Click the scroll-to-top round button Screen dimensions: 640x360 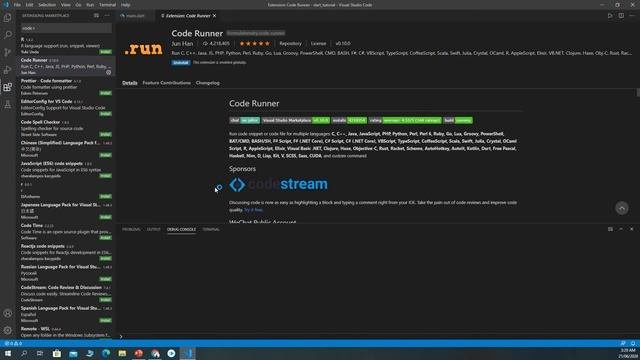pyautogui.click(x=622, y=208)
